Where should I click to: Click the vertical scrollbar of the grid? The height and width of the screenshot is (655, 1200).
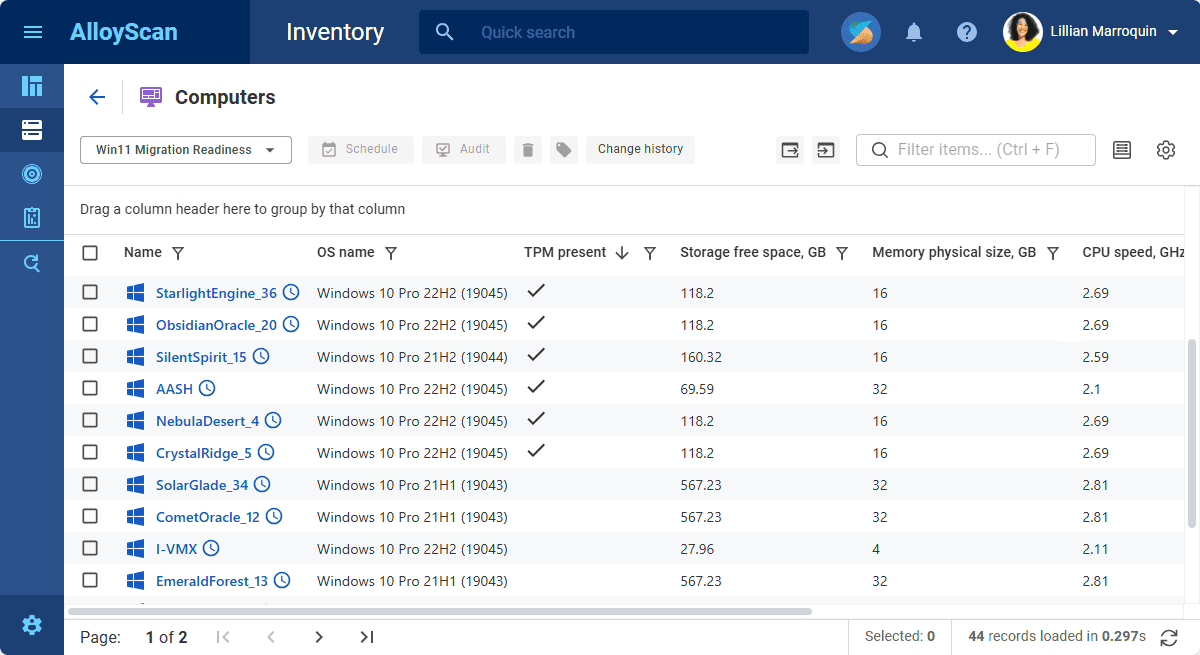click(x=1191, y=432)
